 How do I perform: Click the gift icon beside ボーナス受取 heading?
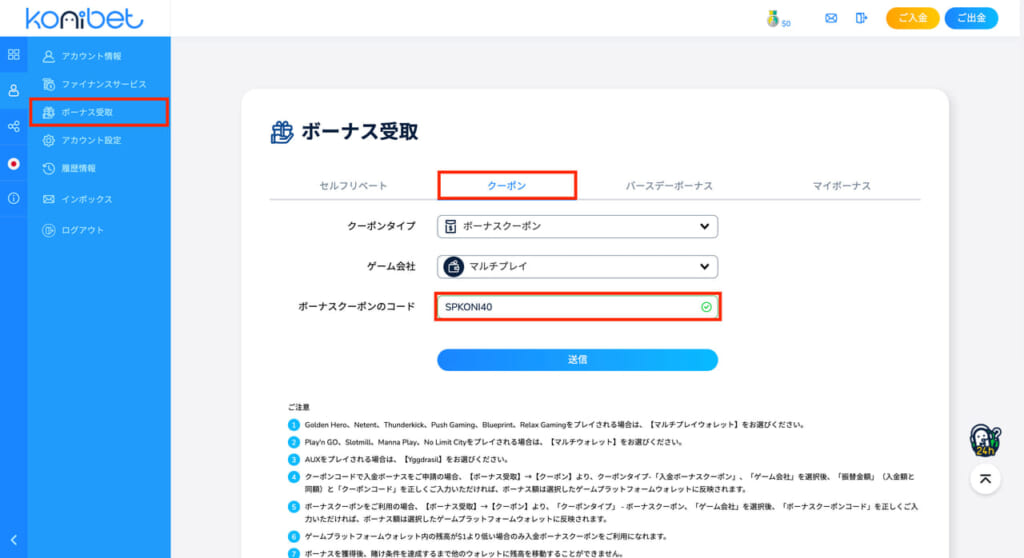click(x=282, y=132)
